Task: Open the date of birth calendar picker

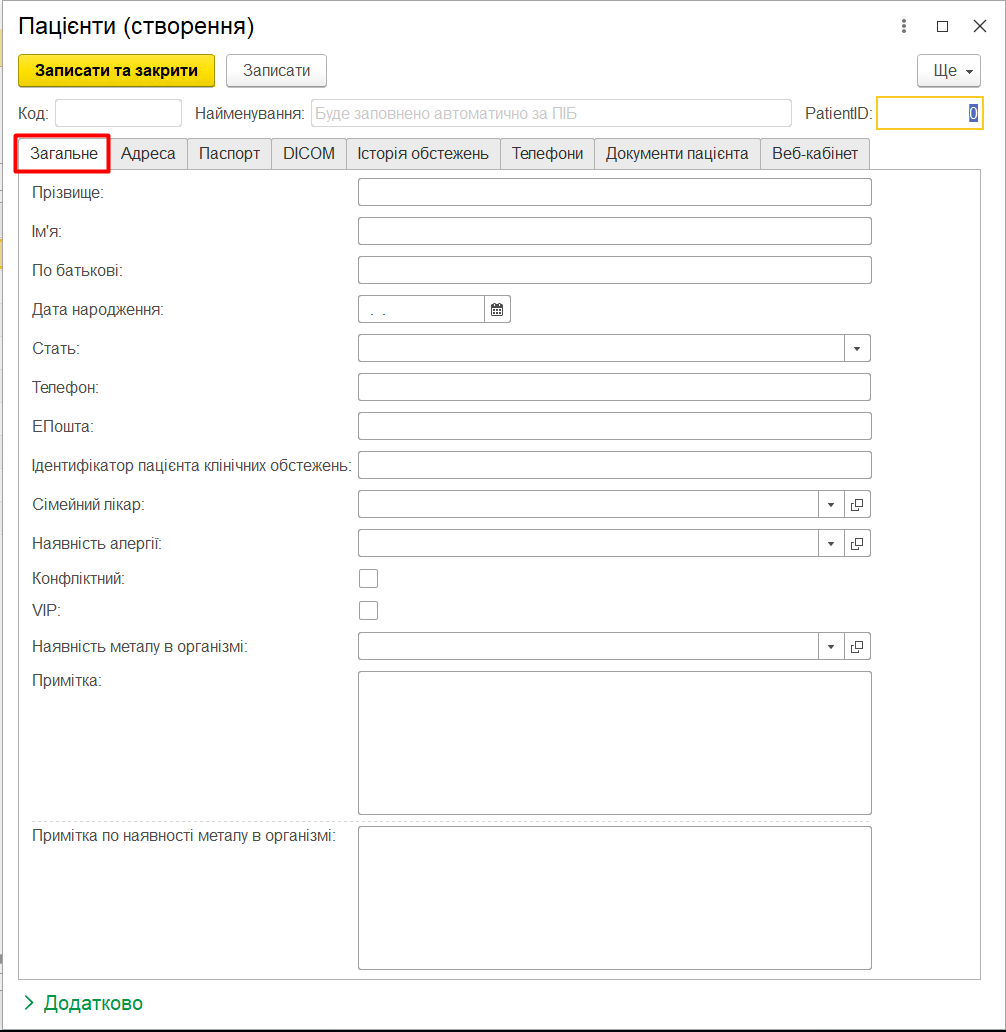Action: [497, 310]
